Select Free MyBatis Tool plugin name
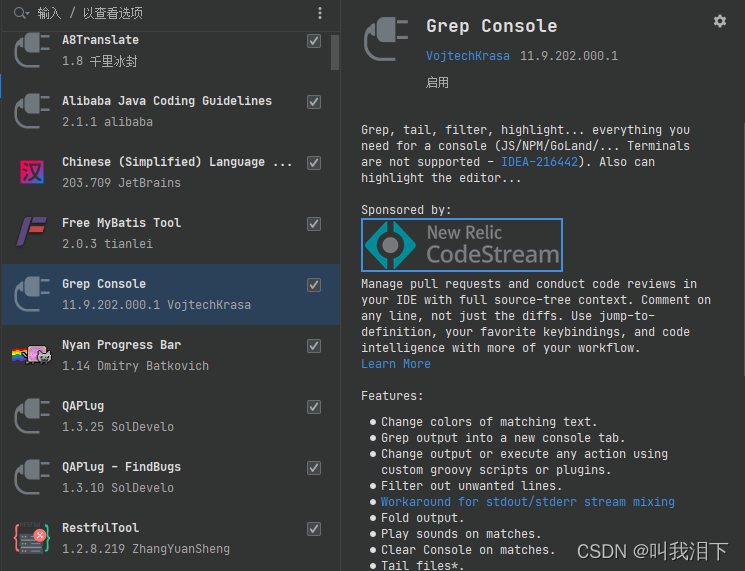The width and height of the screenshot is (745, 571). tap(121, 223)
